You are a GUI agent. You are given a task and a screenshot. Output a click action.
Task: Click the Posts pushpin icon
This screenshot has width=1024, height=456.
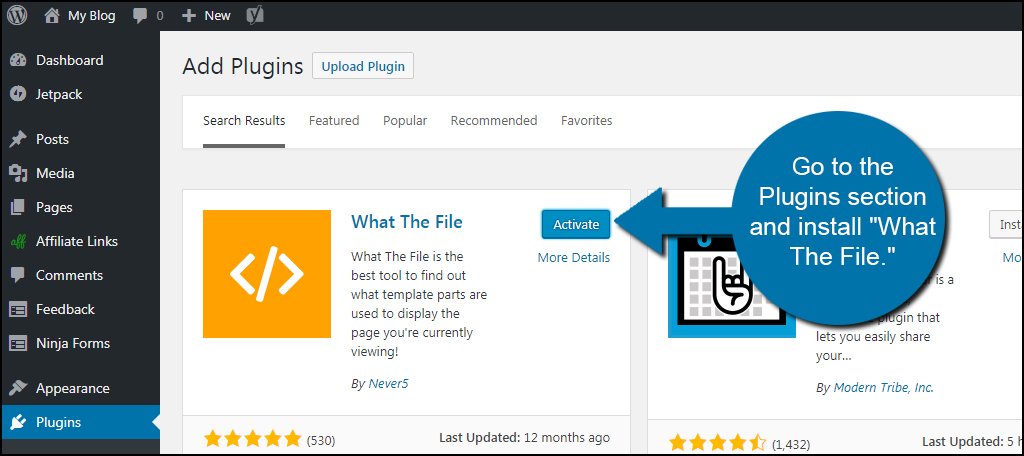[18, 139]
